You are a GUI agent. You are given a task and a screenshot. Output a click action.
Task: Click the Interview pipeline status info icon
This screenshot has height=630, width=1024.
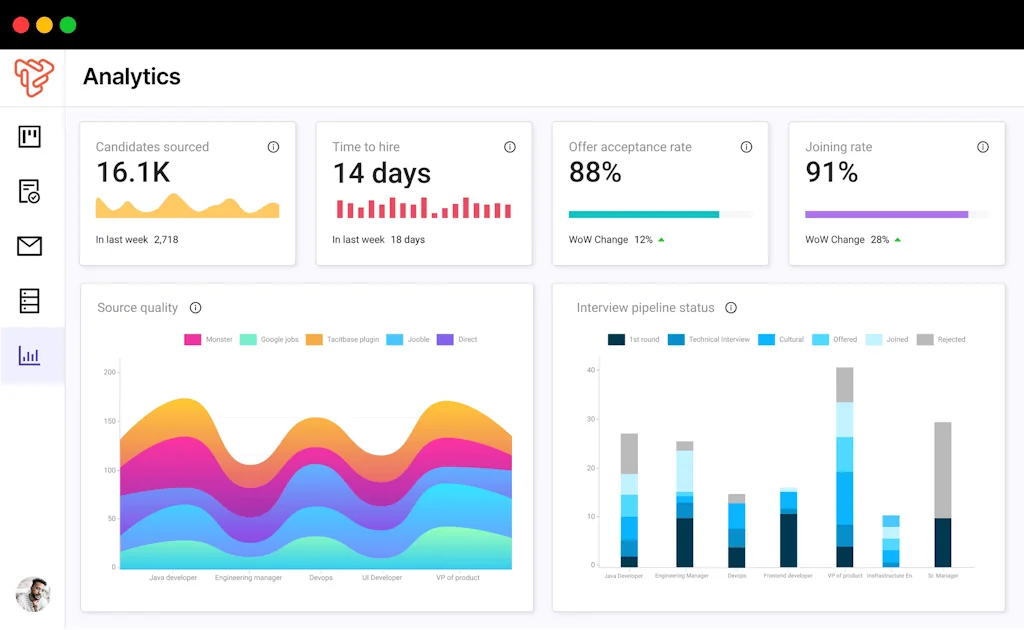(x=731, y=308)
